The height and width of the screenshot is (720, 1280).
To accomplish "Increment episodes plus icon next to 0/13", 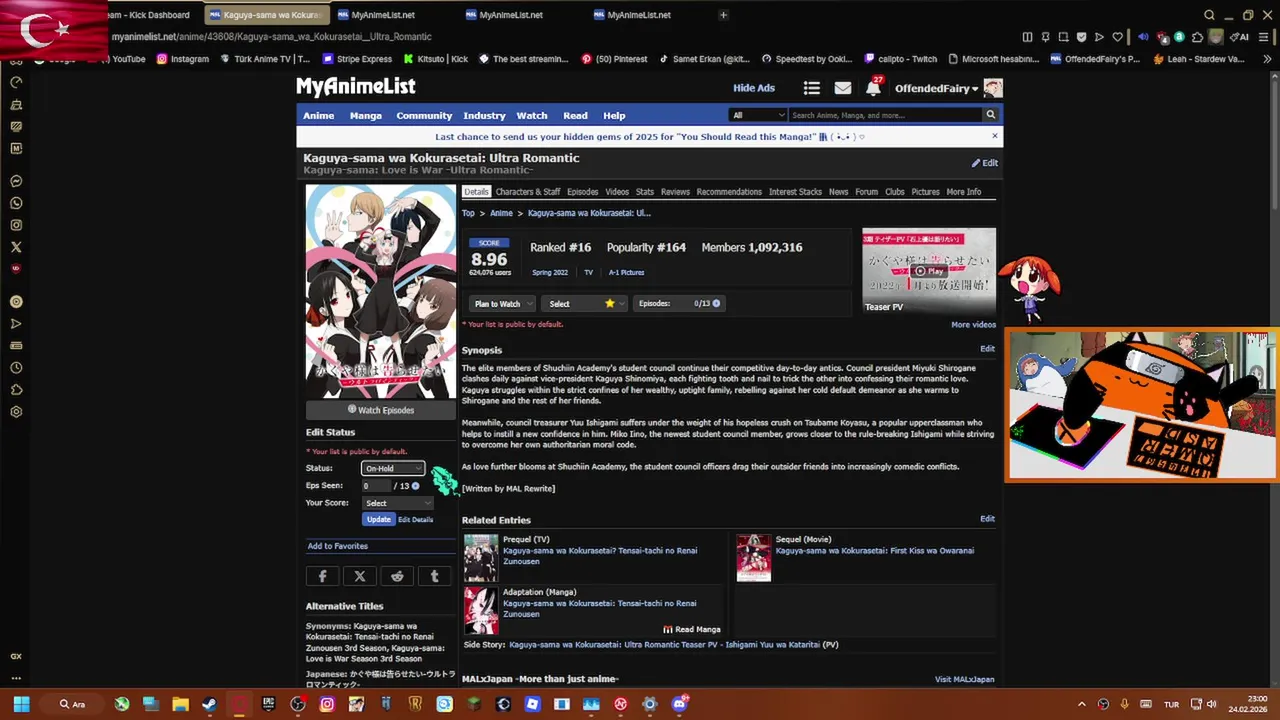I will pos(716,303).
